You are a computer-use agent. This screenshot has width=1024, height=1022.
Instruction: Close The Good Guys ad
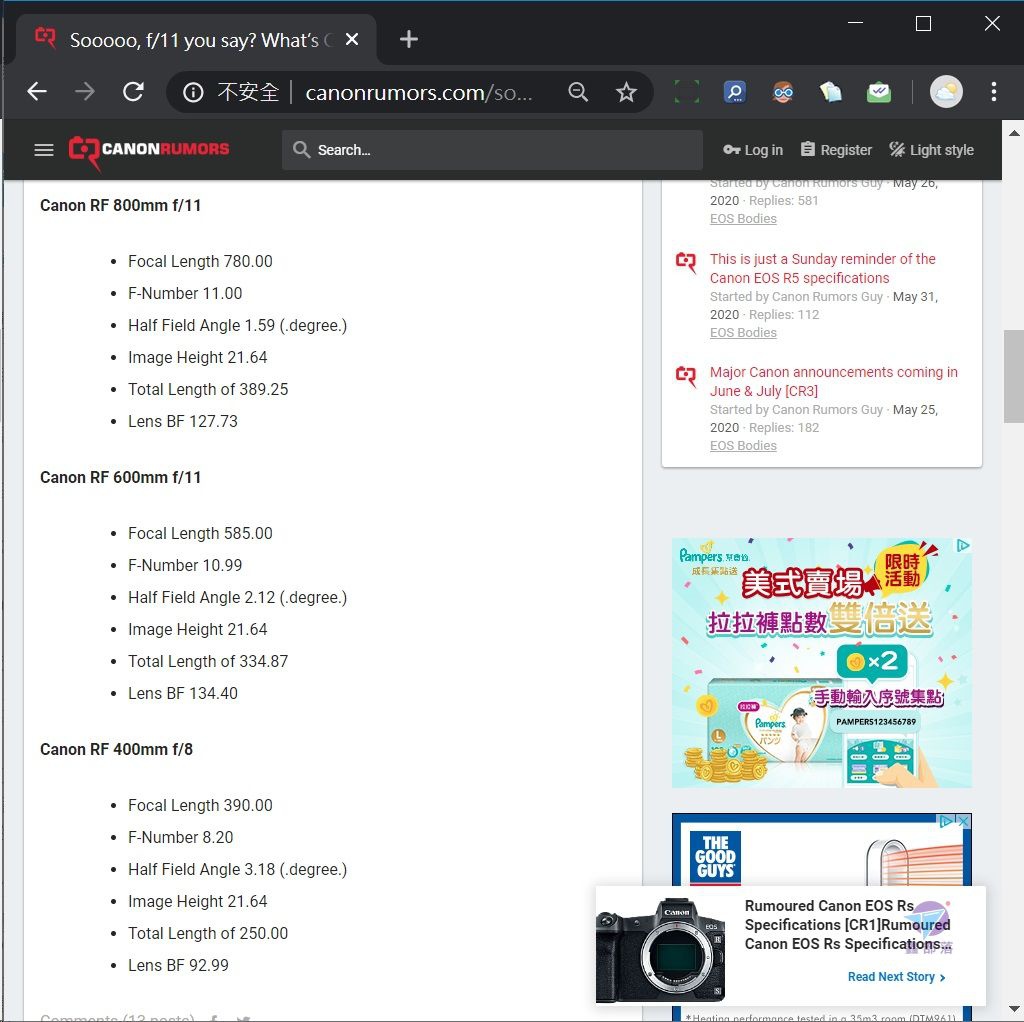(963, 821)
